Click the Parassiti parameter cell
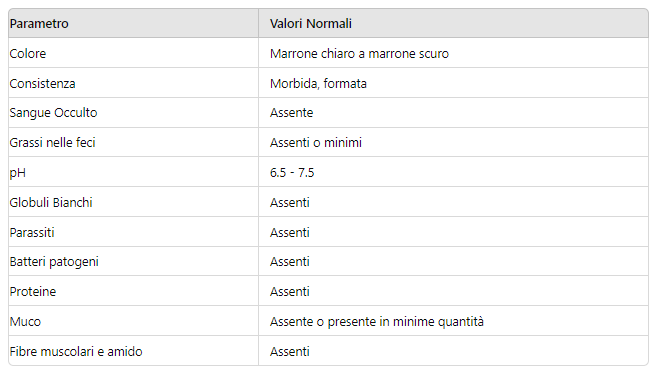653x379 pixels. tap(133, 232)
